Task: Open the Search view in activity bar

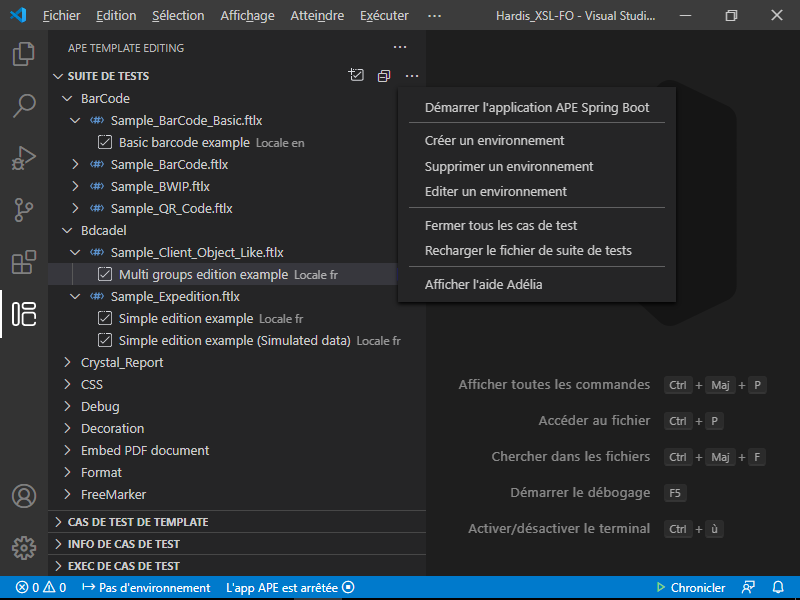Action: click(x=23, y=106)
